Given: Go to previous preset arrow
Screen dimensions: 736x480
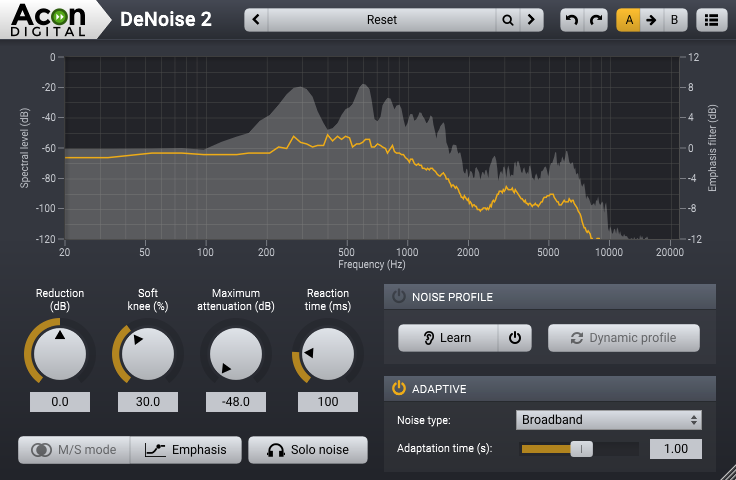Looking at the screenshot, I should [x=256, y=20].
